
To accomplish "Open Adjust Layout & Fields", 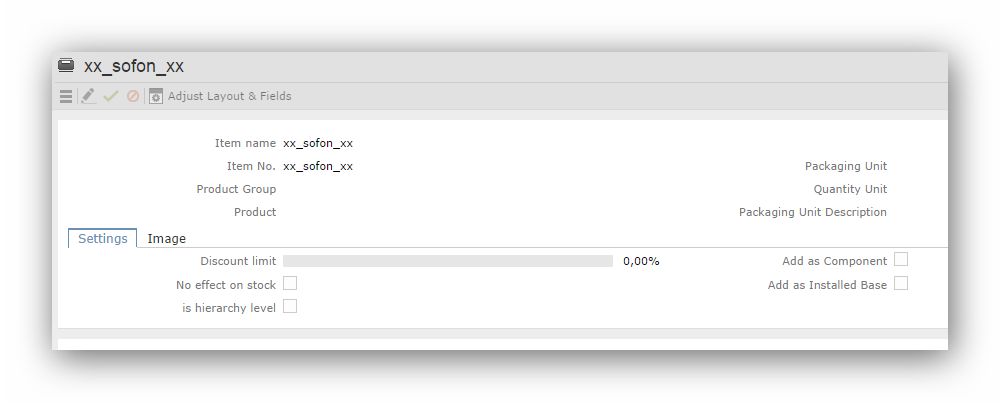I will 220,96.
